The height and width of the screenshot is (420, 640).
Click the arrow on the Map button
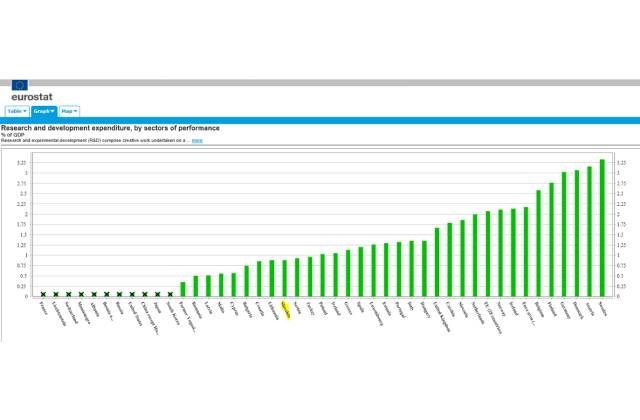(x=76, y=111)
